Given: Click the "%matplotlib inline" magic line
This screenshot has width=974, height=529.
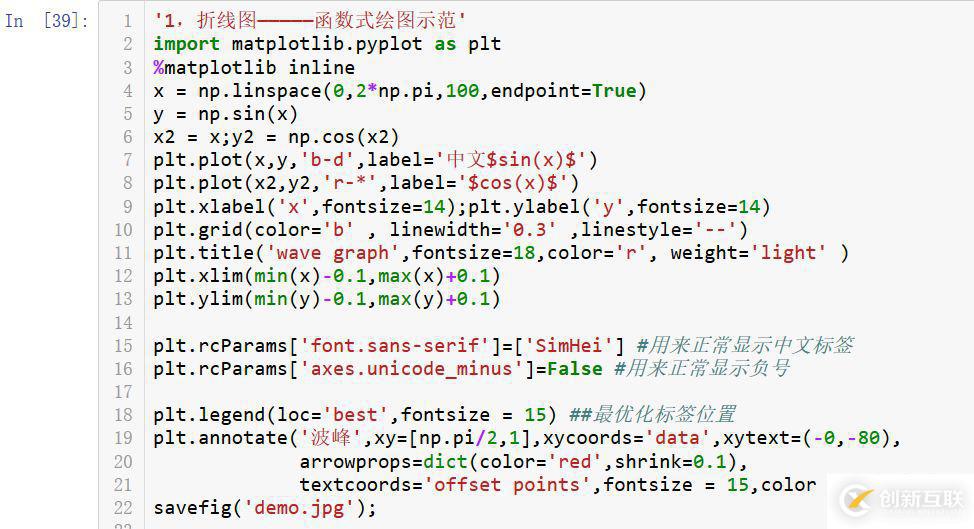Looking at the screenshot, I should 254,67.
